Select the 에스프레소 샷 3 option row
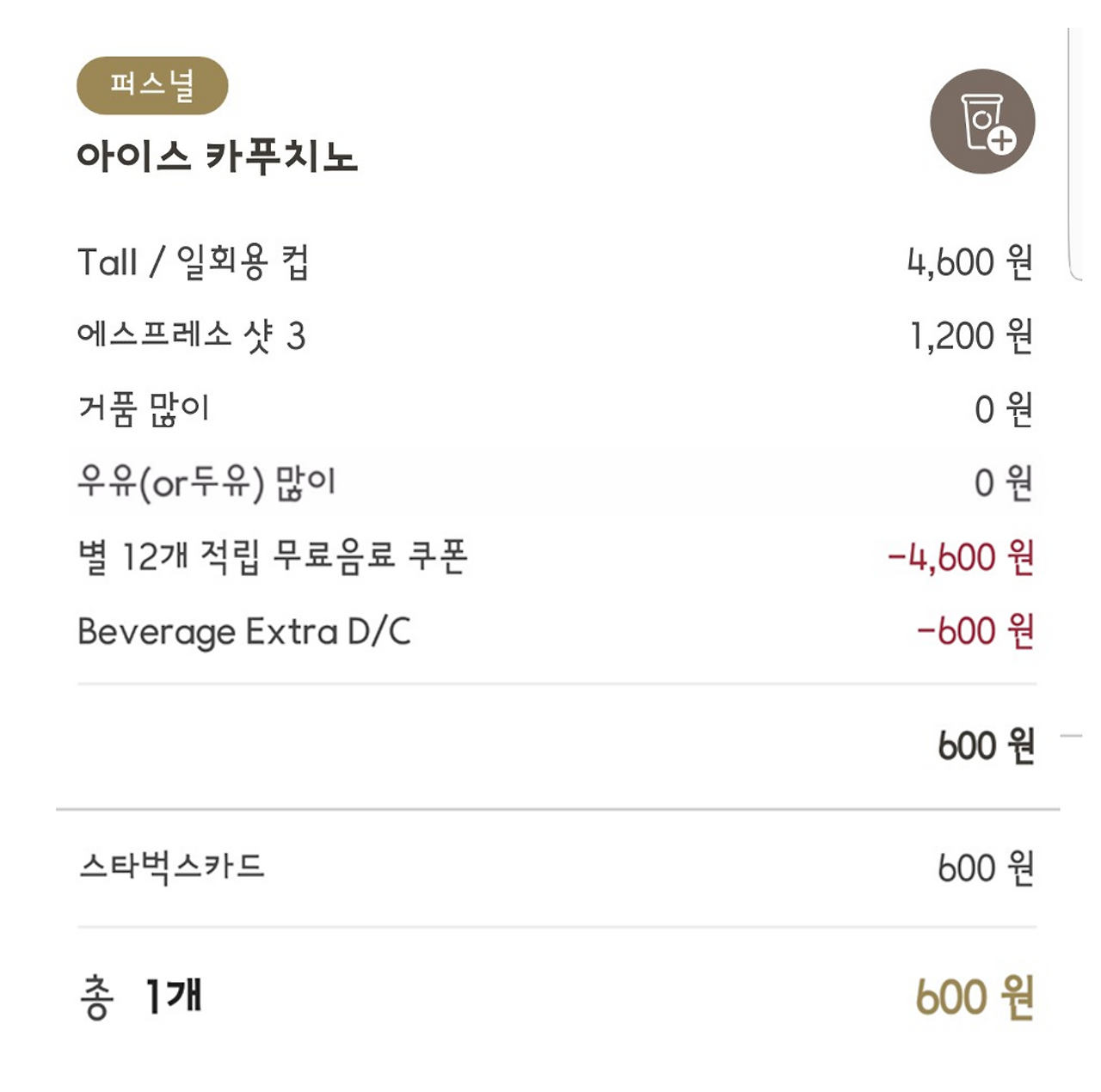The height and width of the screenshot is (1092, 1101). tap(556, 335)
